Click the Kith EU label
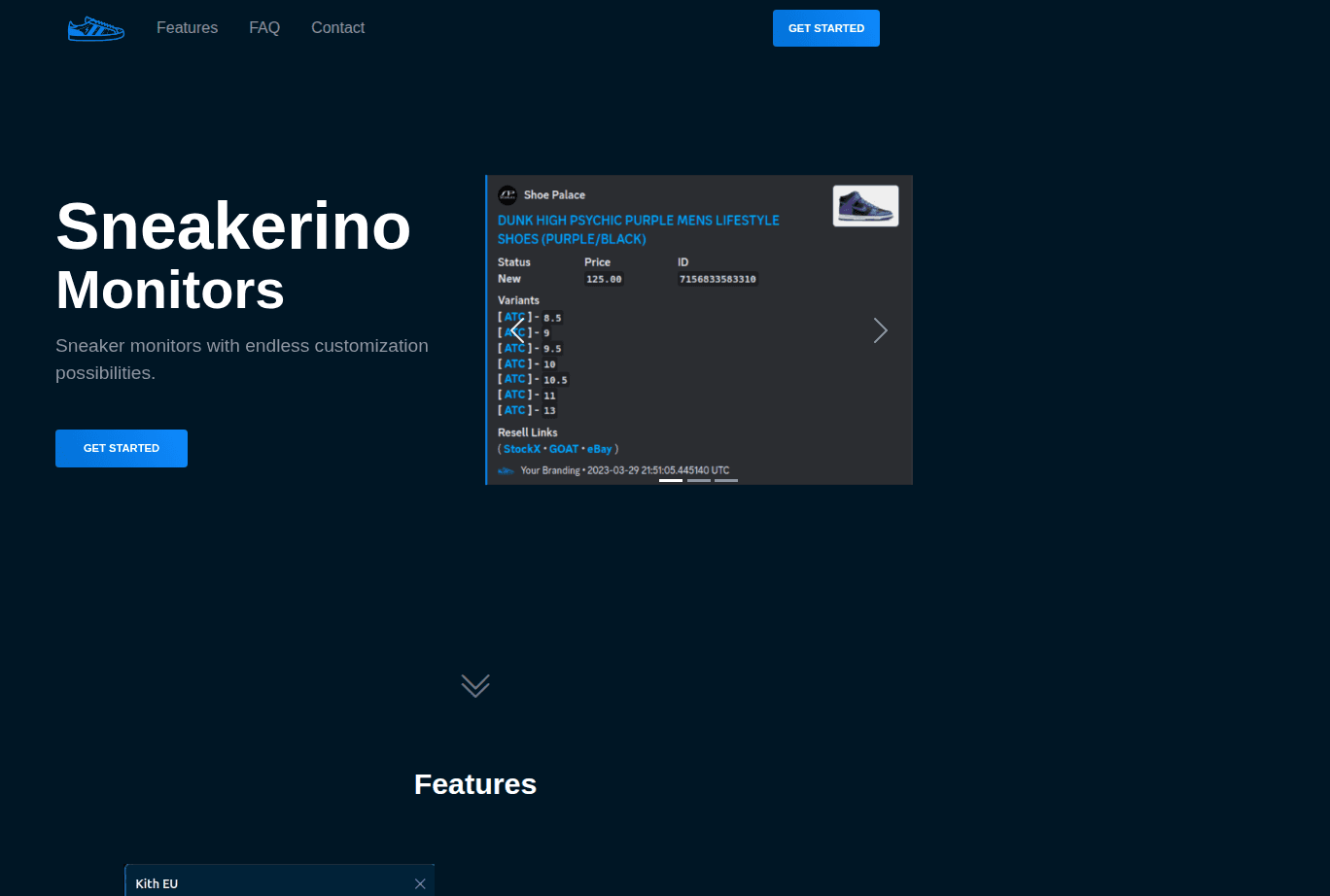1330x896 pixels. (x=157, y=883)
